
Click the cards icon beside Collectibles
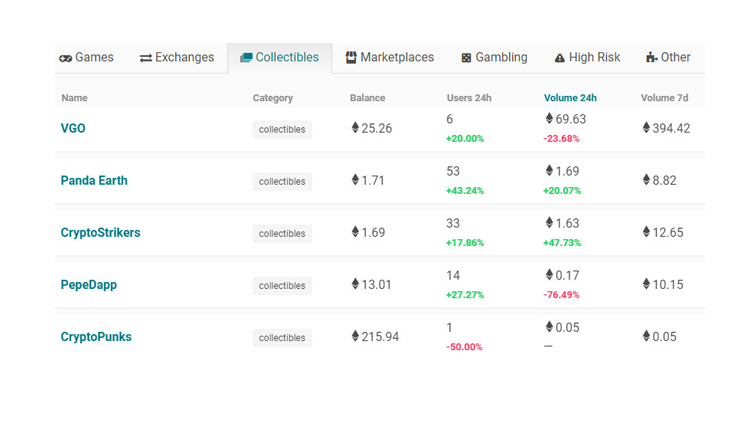coord(246,57)
